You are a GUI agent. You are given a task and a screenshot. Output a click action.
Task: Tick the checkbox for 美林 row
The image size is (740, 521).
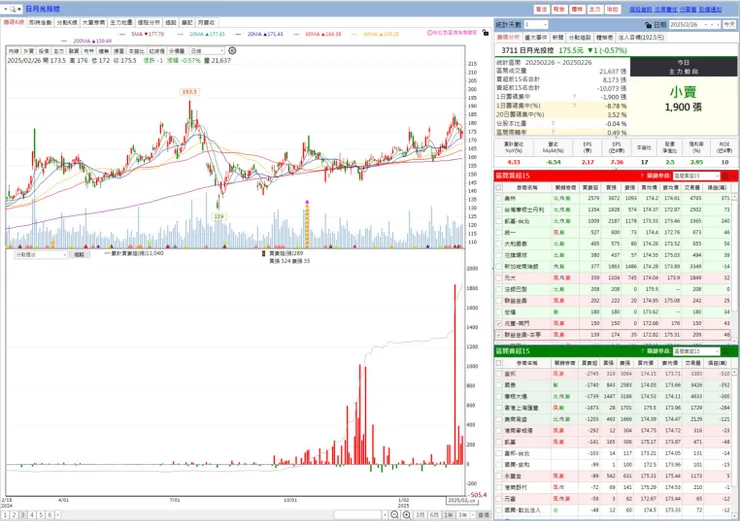(499, 198)
